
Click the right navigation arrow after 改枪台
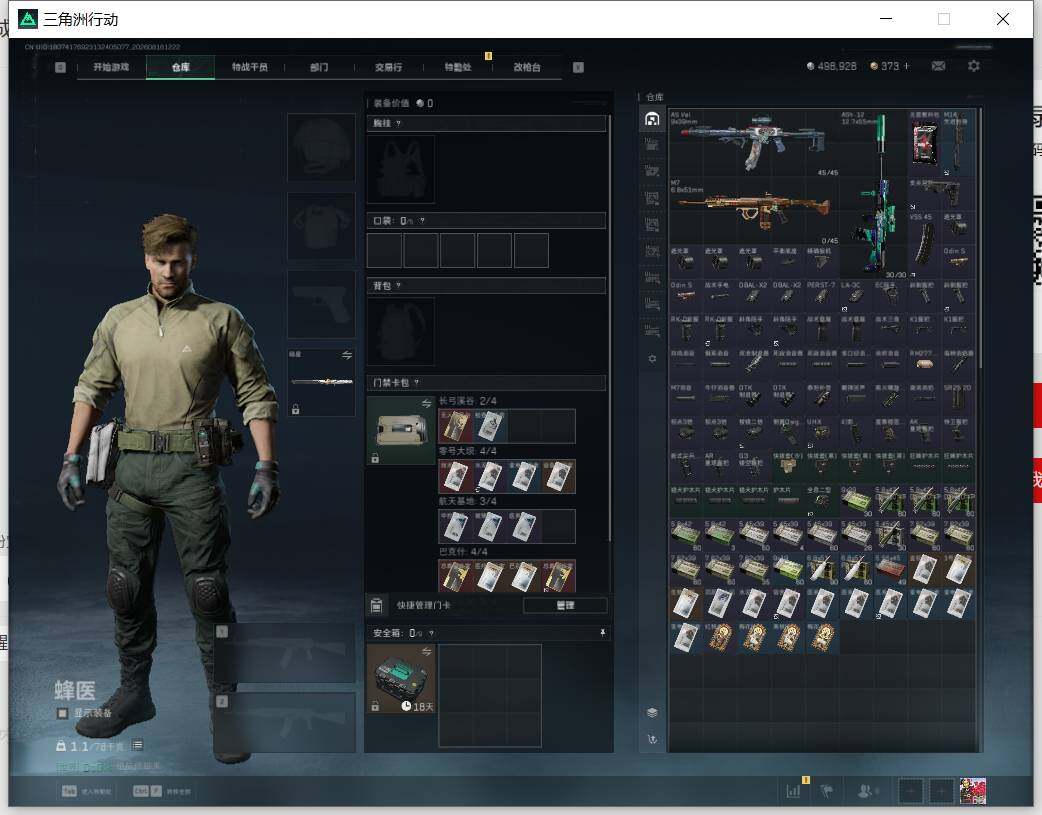578,67
